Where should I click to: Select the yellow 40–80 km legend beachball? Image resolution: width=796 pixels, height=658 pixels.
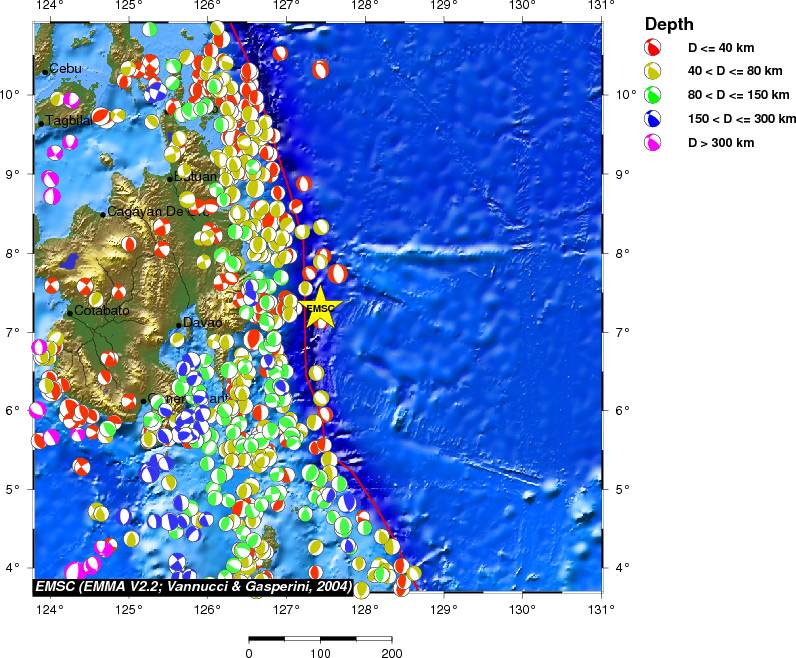(652, 71)
